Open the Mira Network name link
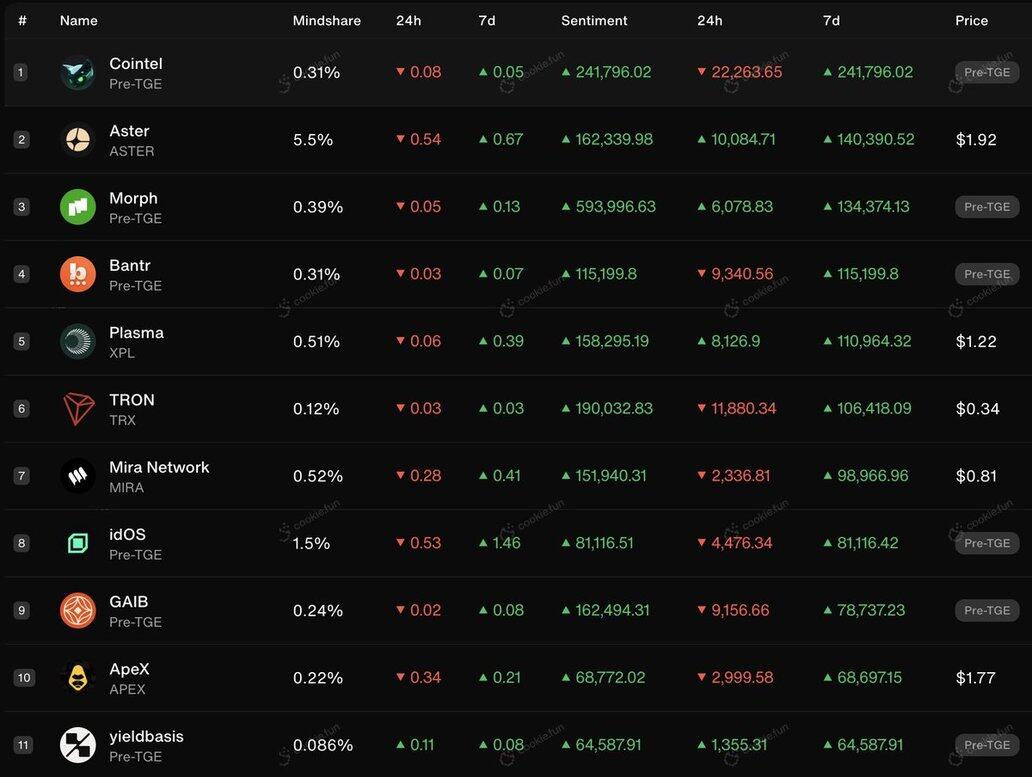 tap(159, 467)
